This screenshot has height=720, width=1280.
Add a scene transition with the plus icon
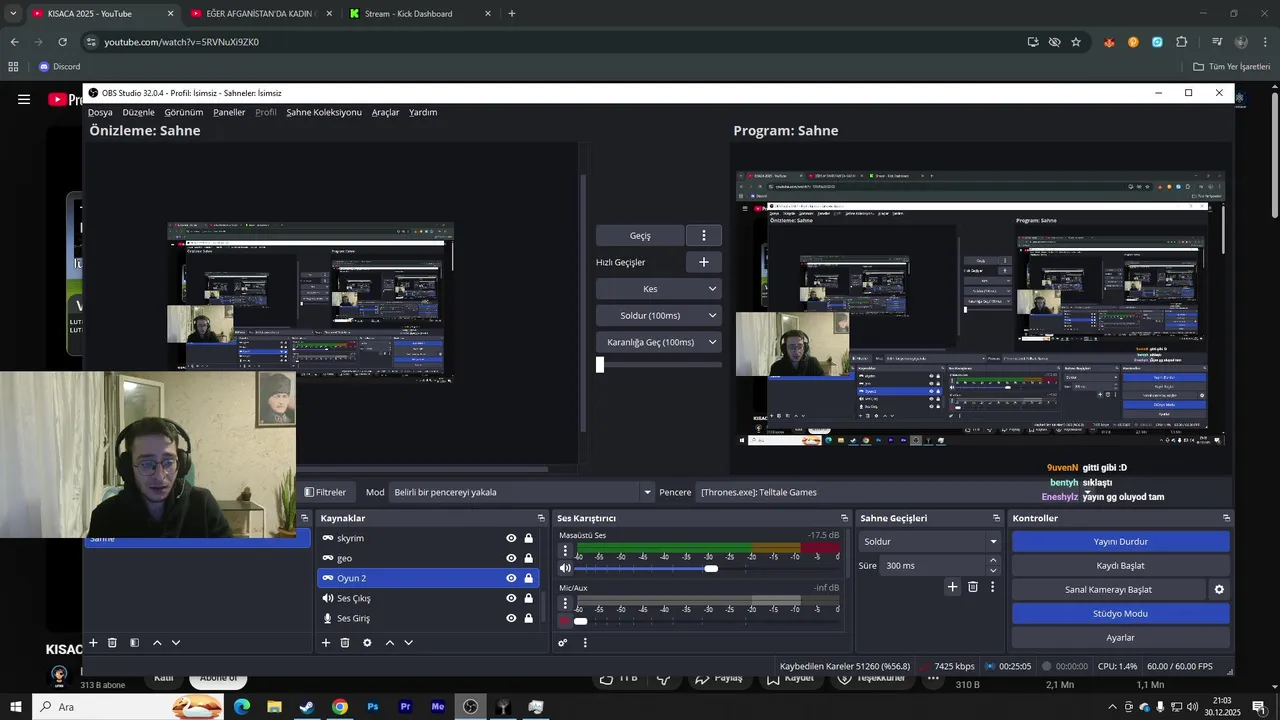[x=952, y=587]
